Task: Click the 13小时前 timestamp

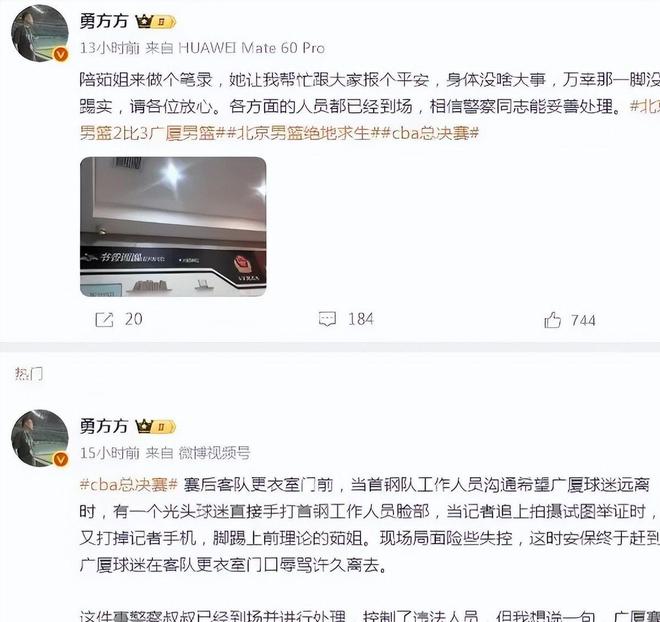Action: point(109,48)
